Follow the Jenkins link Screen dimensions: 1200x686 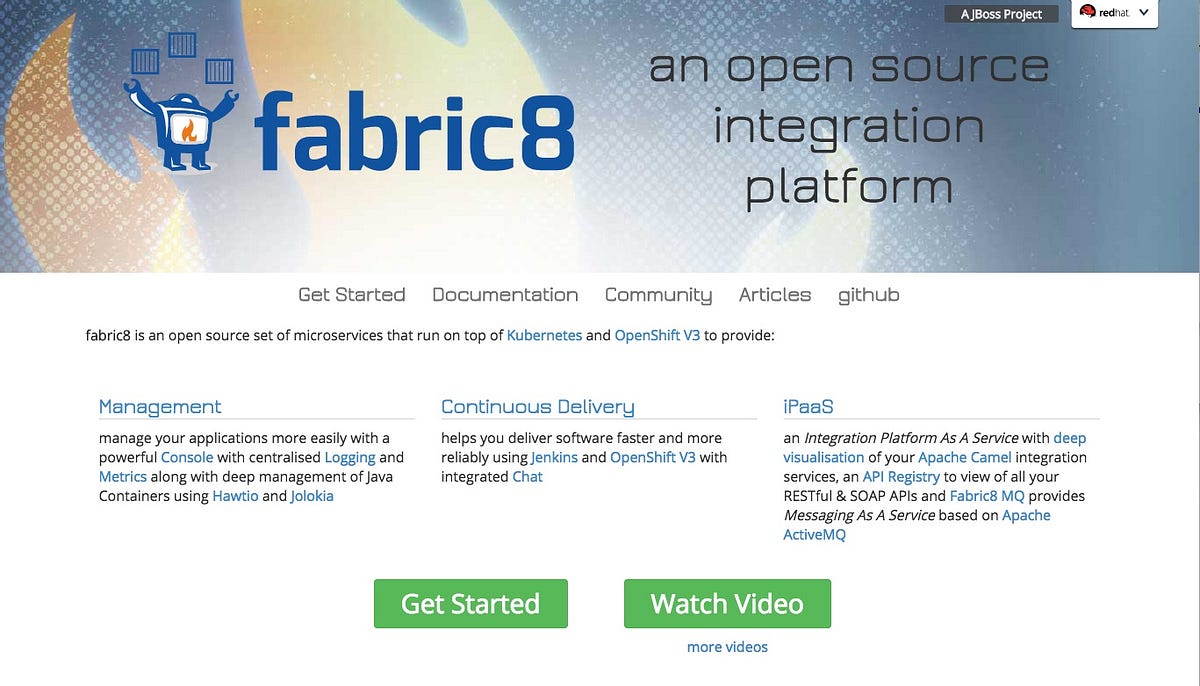(x=554, y=457)
